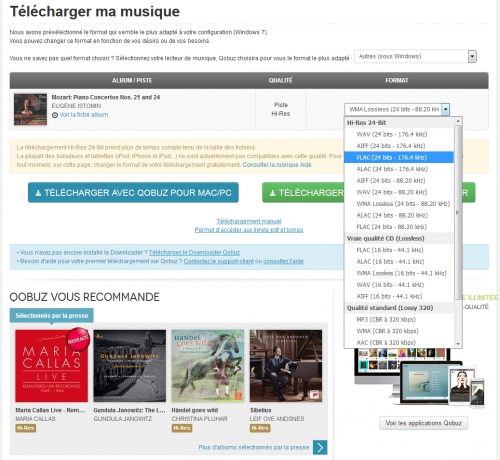Select WMA Lossless (16 bits - 44.1 kHz)

(x=399, y=273)
